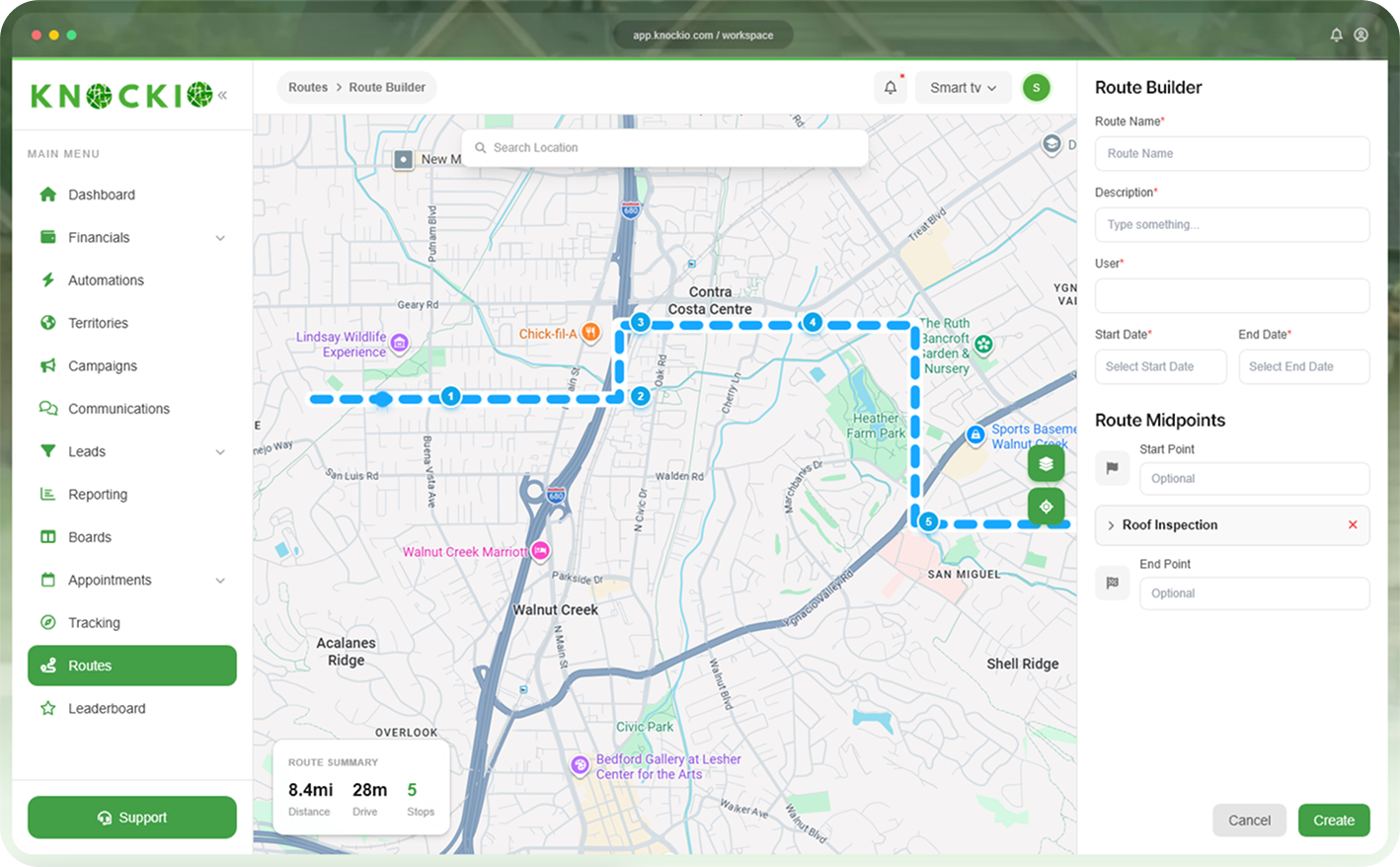1400x867 pixels.
Task: Click the Leaderboard star icon
Action: (x=47, y=708)
